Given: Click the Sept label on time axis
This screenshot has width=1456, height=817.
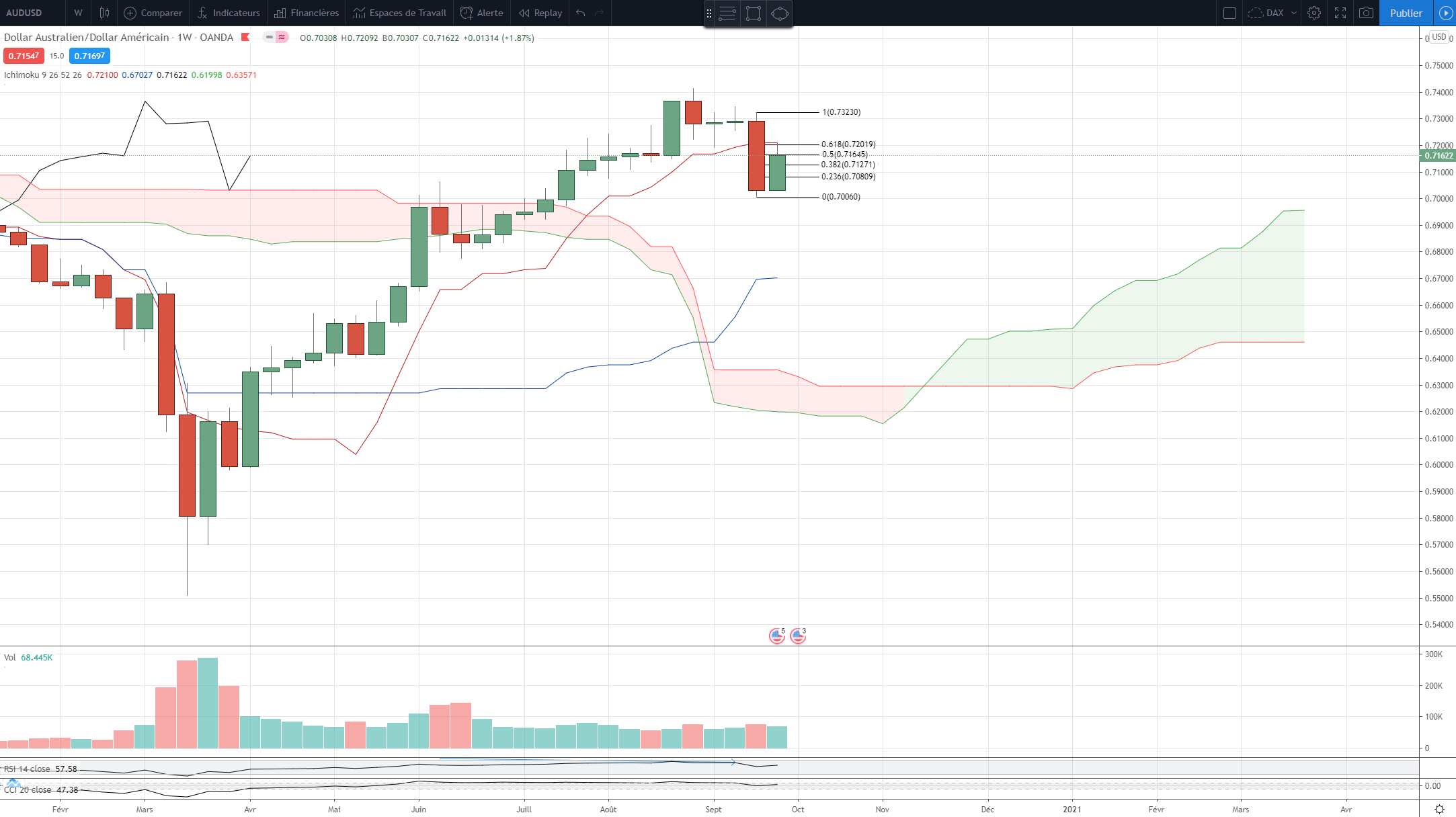Looking at the screenshot, I should tap(713, 809).
